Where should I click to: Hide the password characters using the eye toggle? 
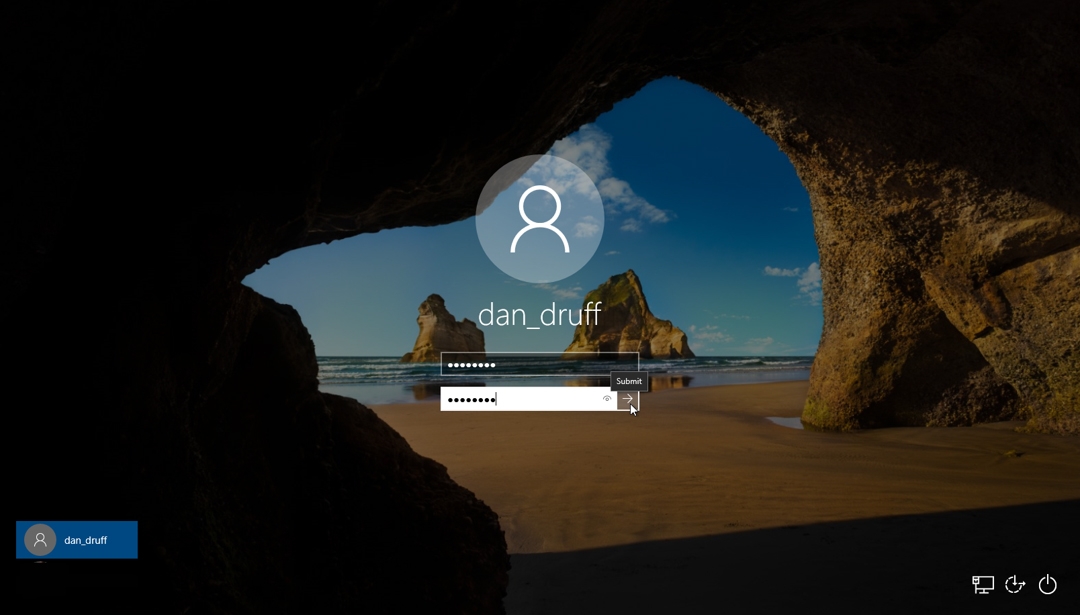[607, 399]
